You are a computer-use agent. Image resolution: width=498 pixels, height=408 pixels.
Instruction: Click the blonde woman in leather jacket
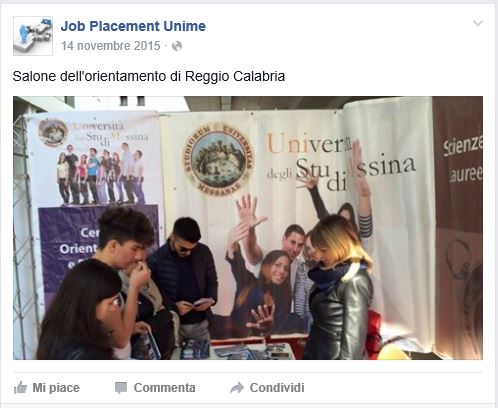tap(339, 287)
